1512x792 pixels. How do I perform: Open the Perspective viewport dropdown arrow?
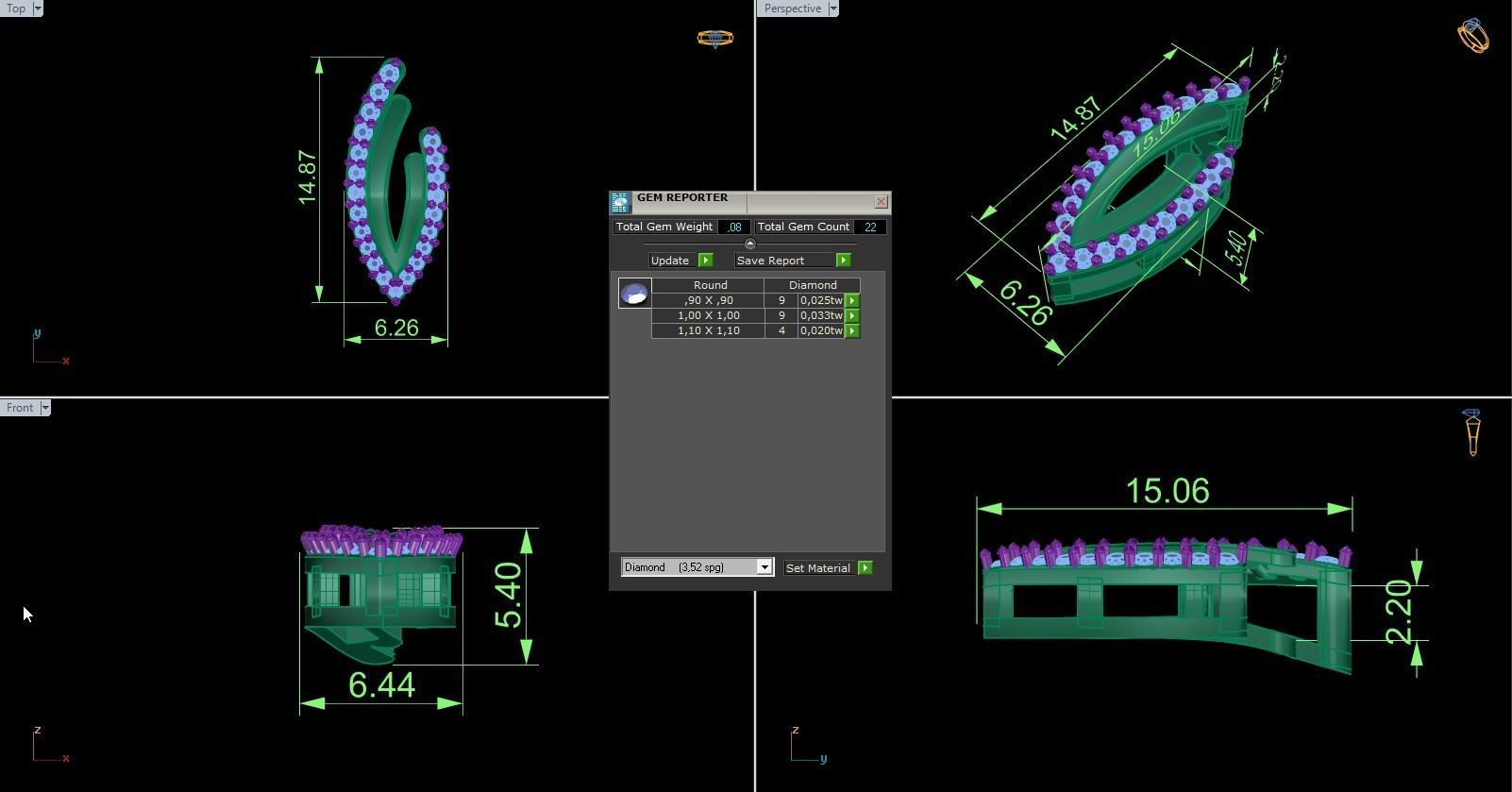click(x=832, y=8)
